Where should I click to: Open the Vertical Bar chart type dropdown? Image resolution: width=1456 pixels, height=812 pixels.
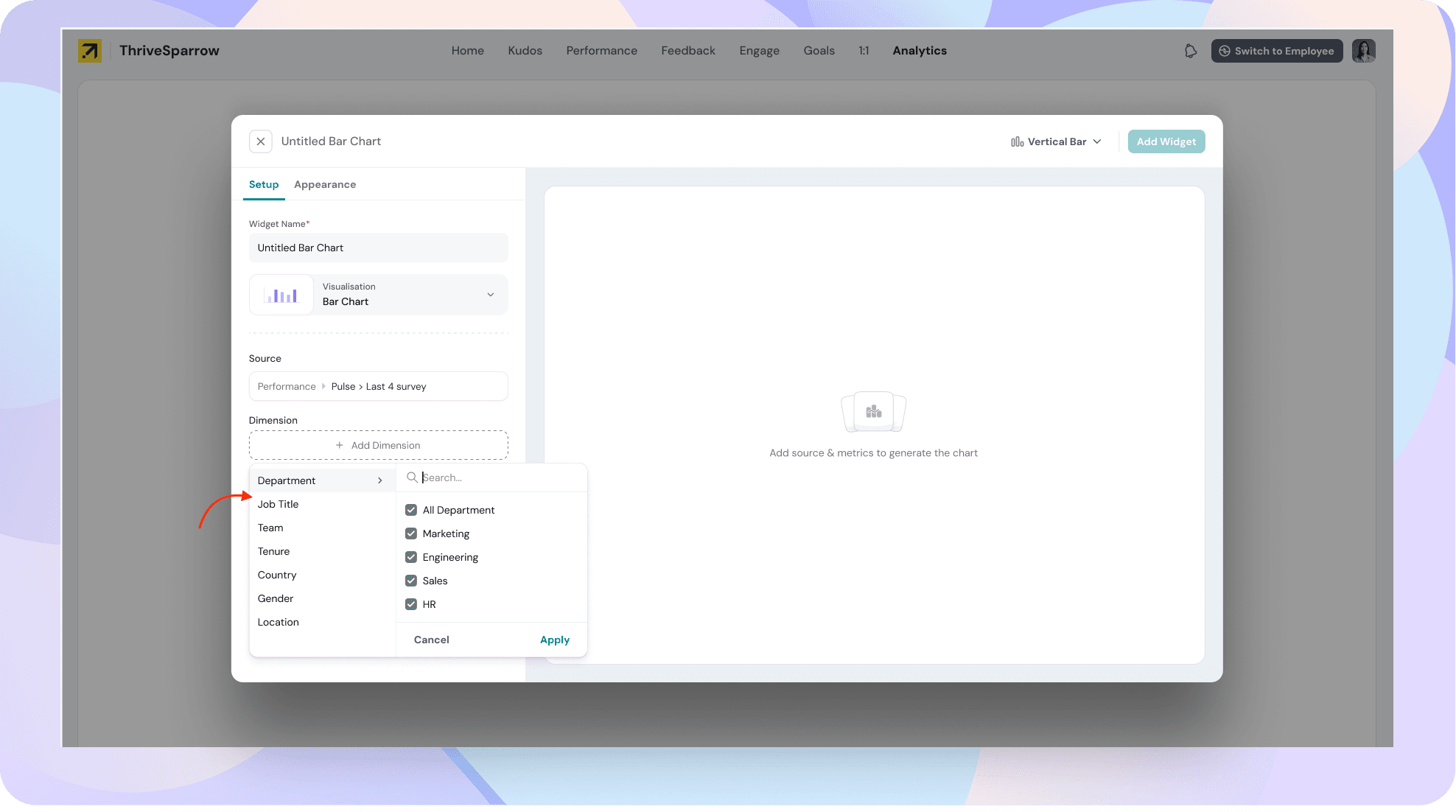[1056, 141]
